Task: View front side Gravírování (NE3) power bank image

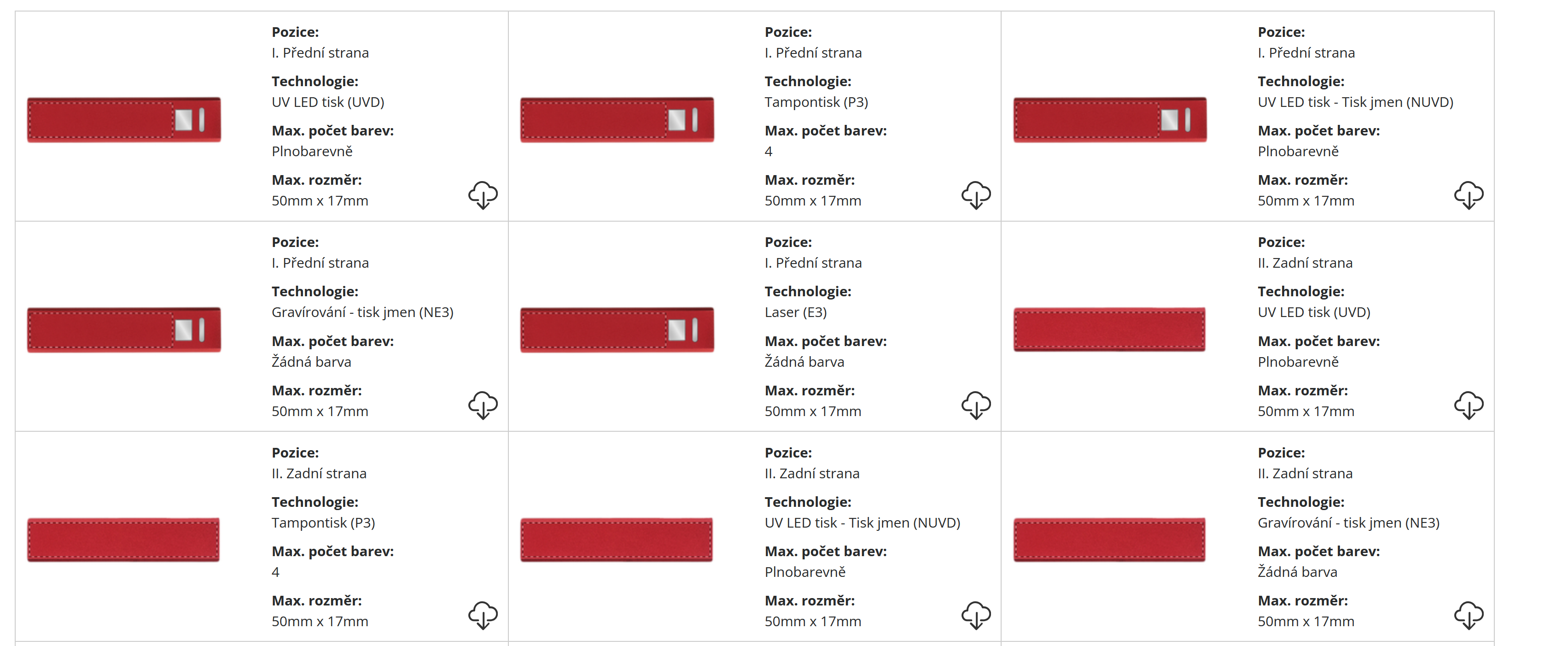Action: point(123,329)
